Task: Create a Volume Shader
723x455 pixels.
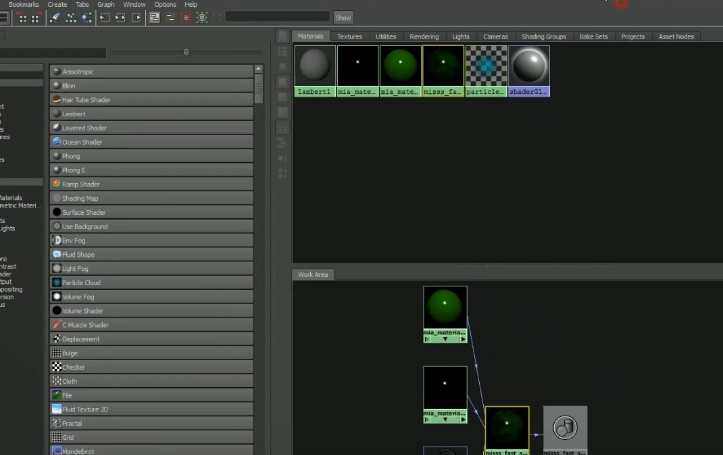Action: (152, 311)
